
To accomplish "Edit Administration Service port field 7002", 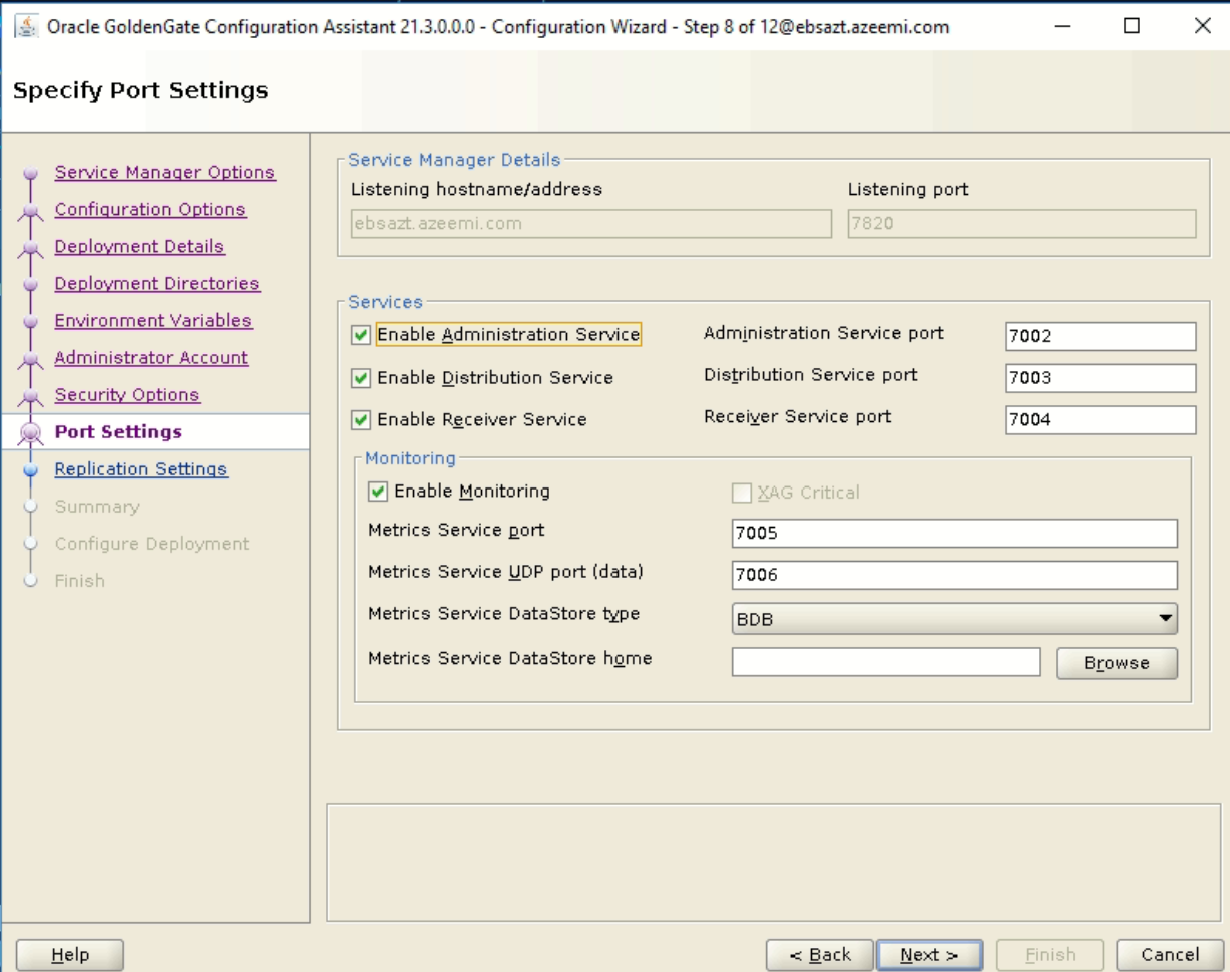I will pyautogui.click(x=1101, y=337).
